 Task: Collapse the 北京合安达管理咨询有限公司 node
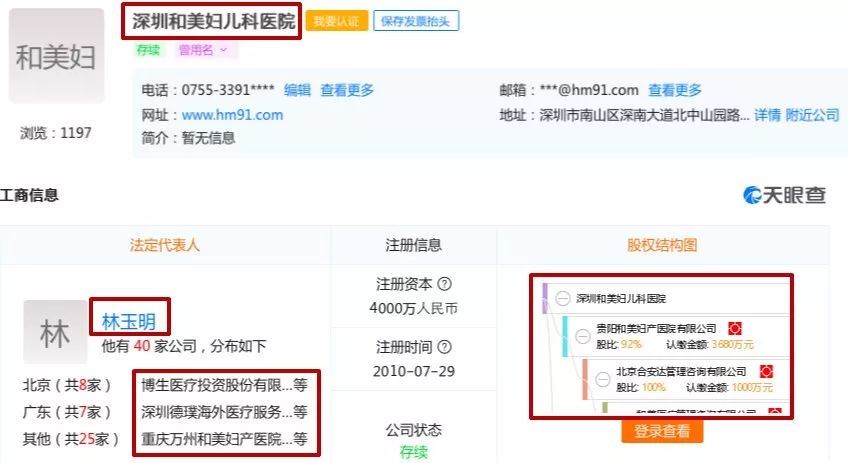click(x=603, y=379)
